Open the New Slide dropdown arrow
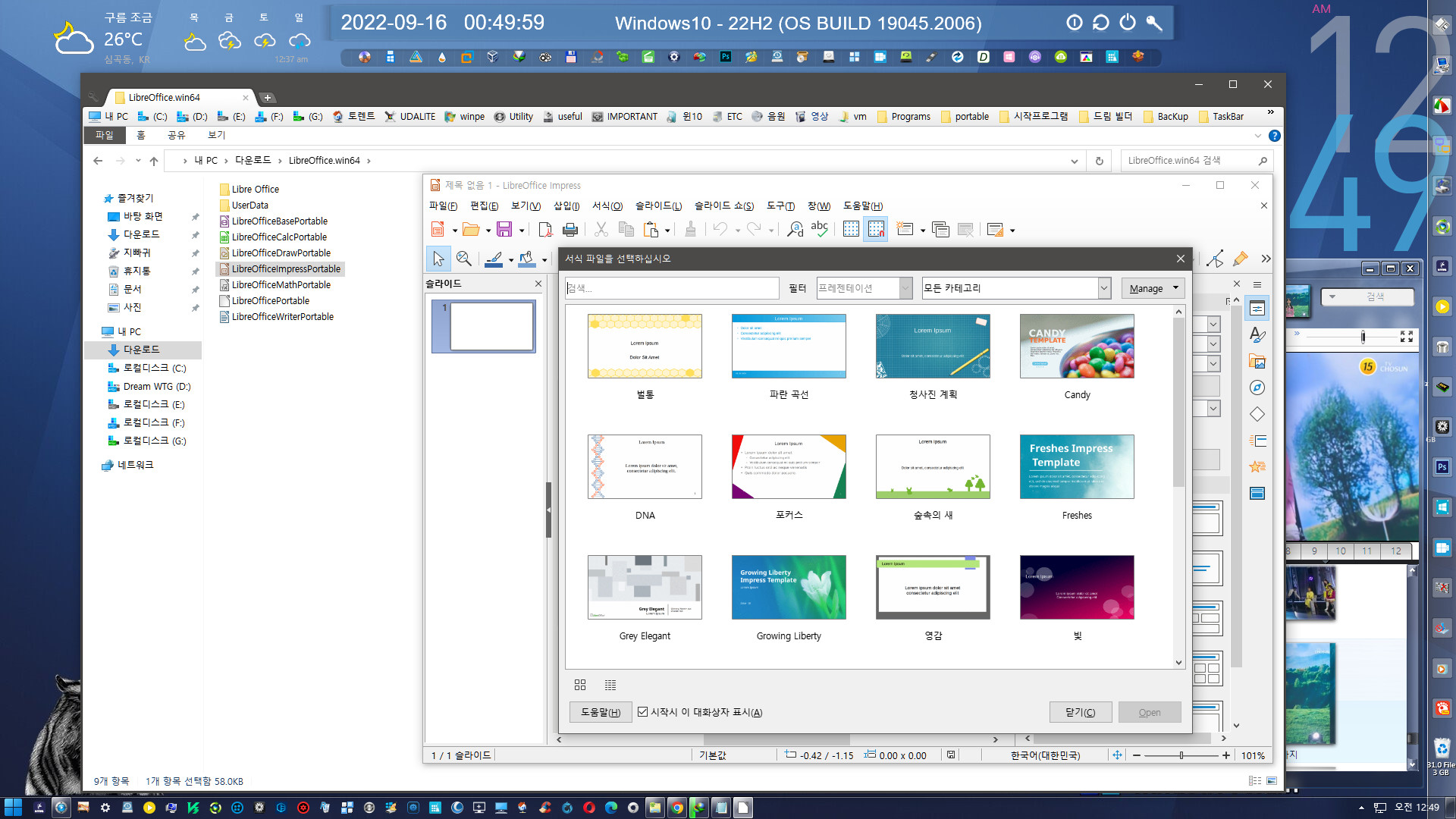 (923, 231)
